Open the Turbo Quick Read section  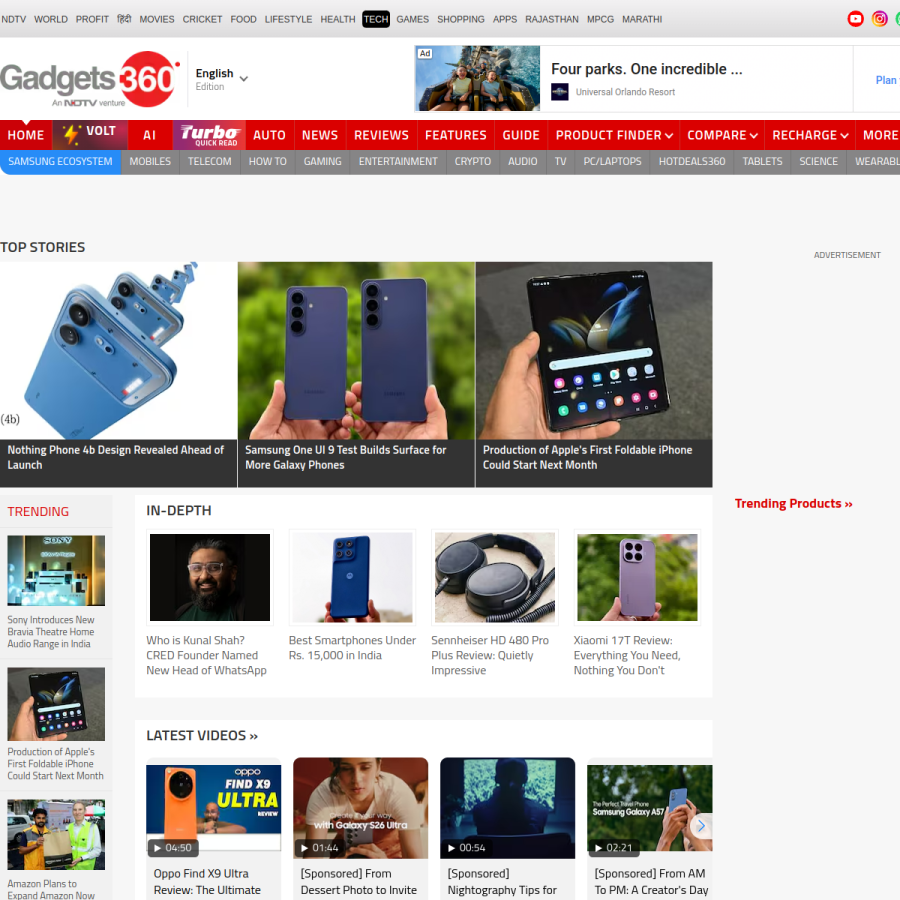pos(209,135)
